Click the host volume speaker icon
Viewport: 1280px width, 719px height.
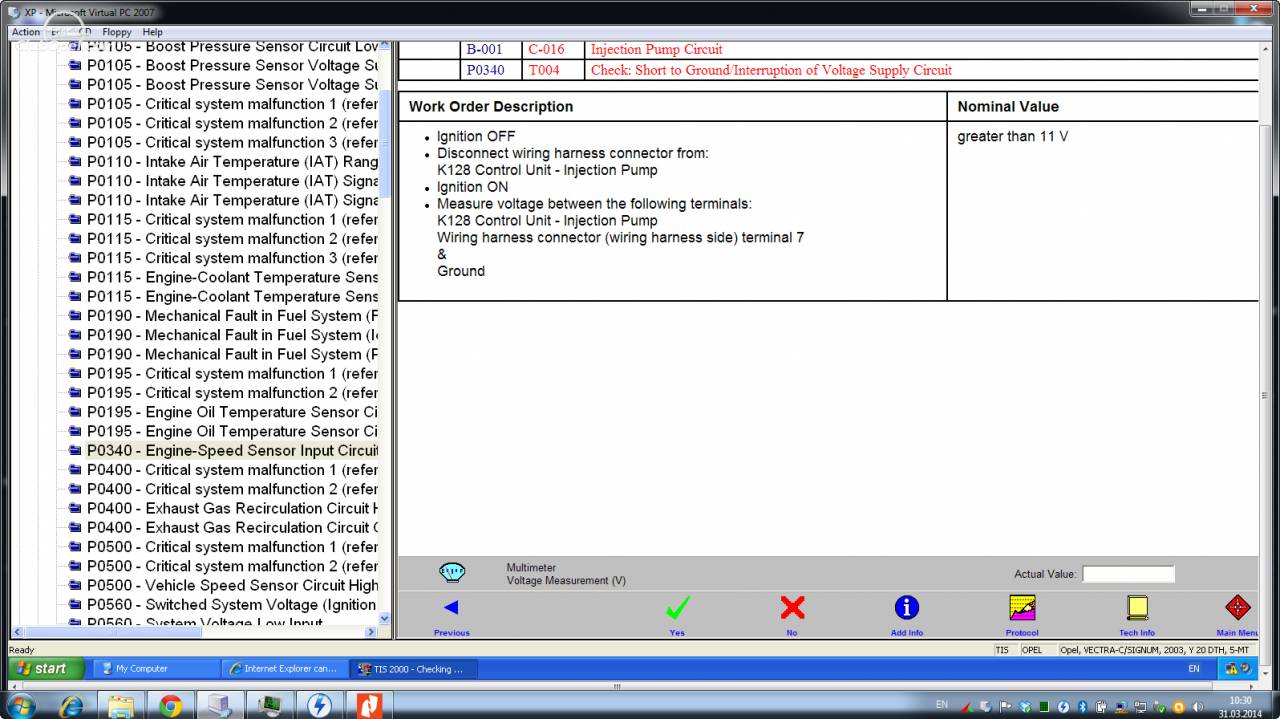(1197, 706)
